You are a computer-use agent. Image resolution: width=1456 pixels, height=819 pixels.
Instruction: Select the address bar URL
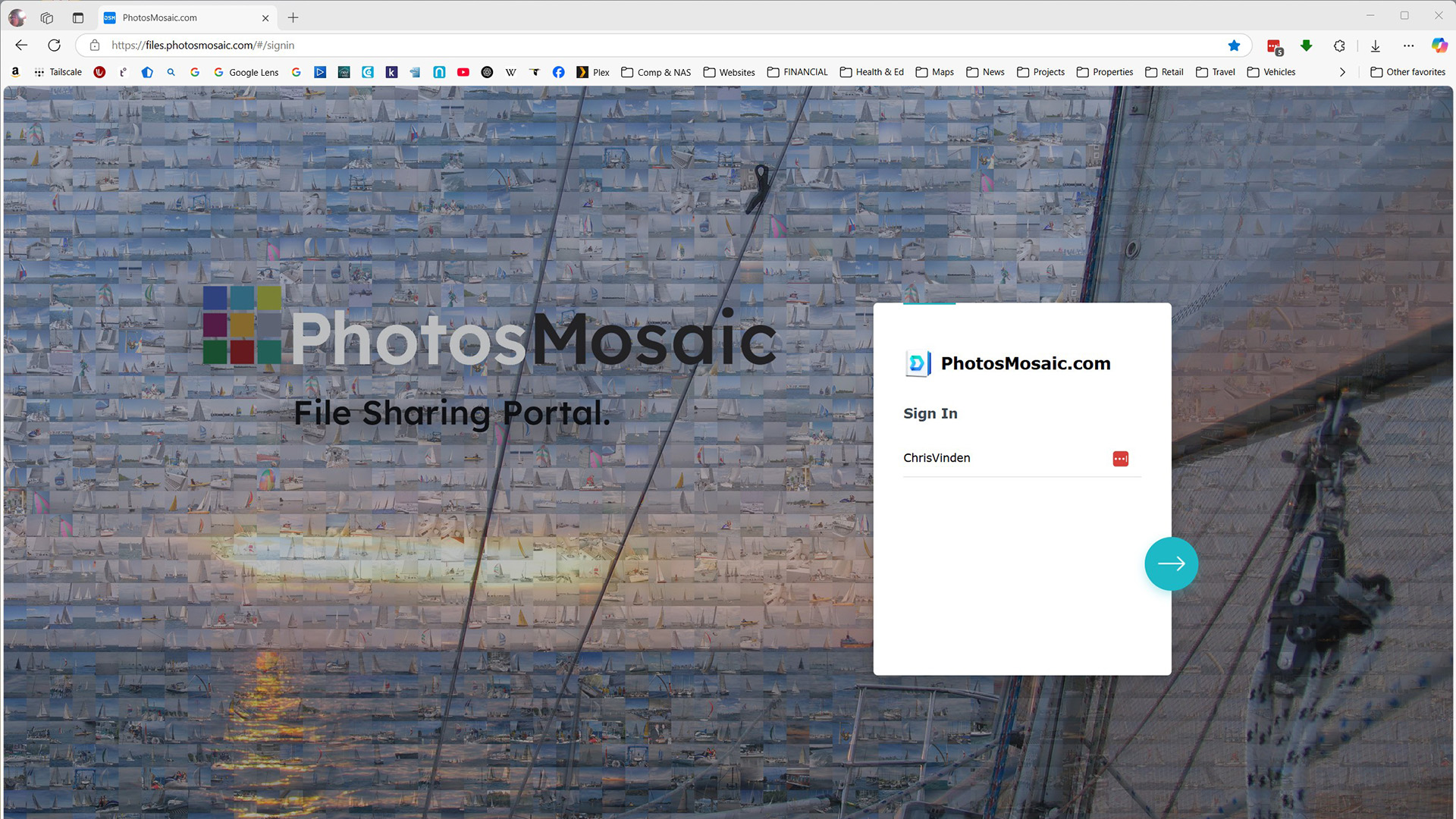202,45
